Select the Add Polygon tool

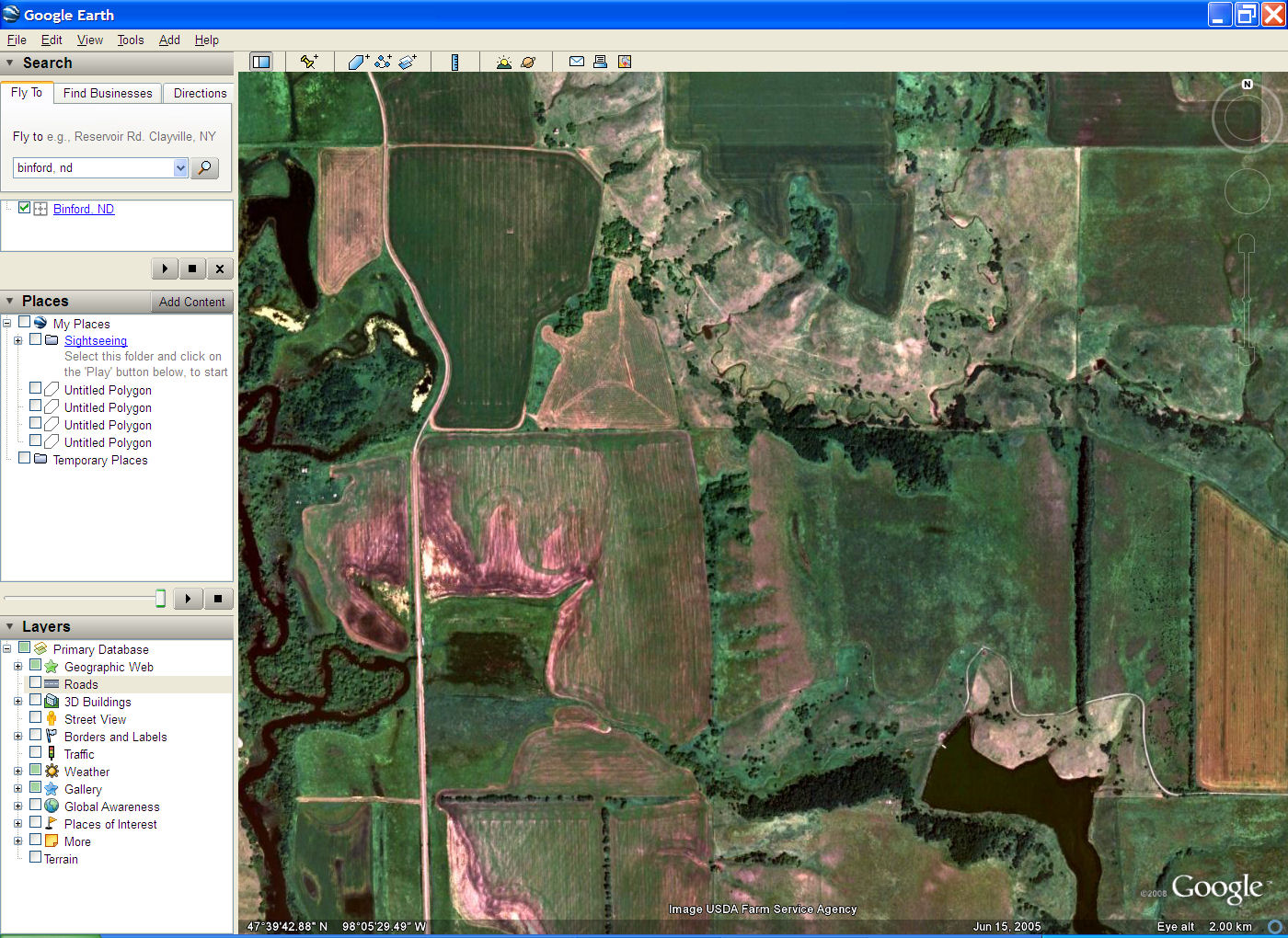358,62
